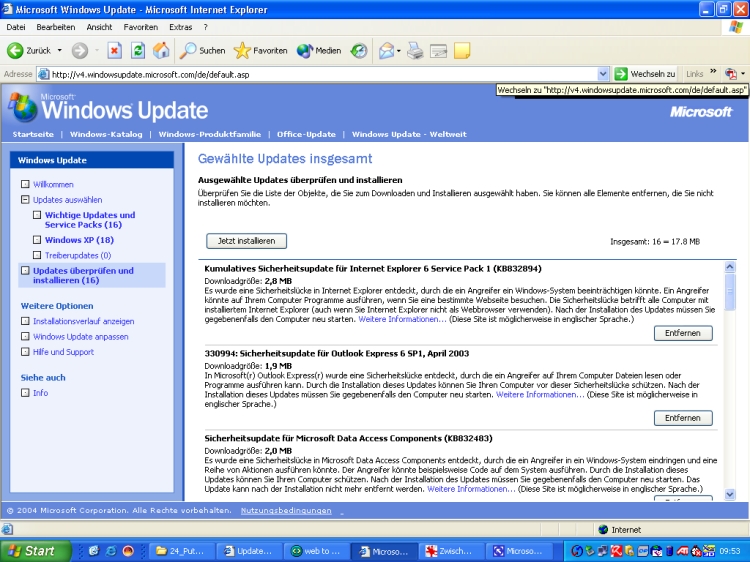Open the Favoriten menu in menu bar
The image size is (750, 562).
coord(141,27)
